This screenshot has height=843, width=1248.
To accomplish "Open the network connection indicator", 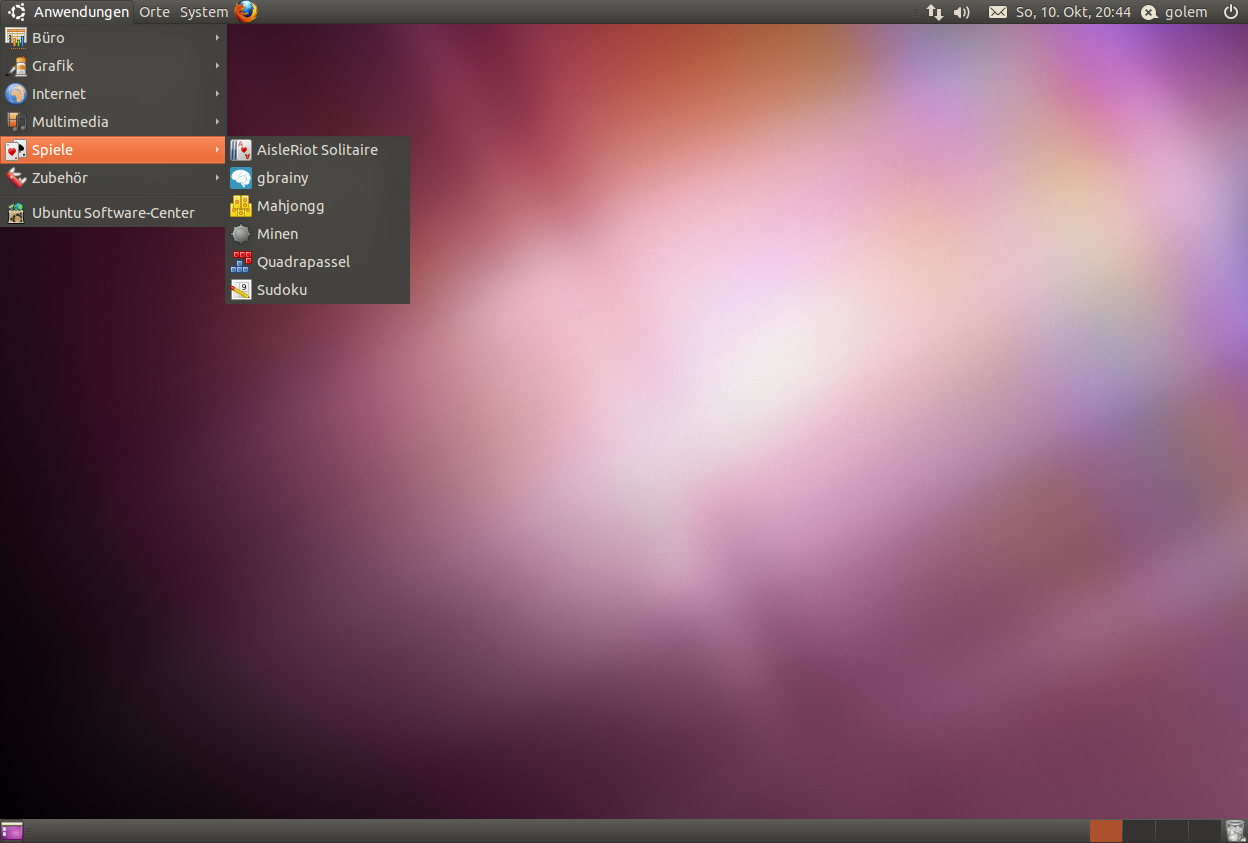I will 935,12.
